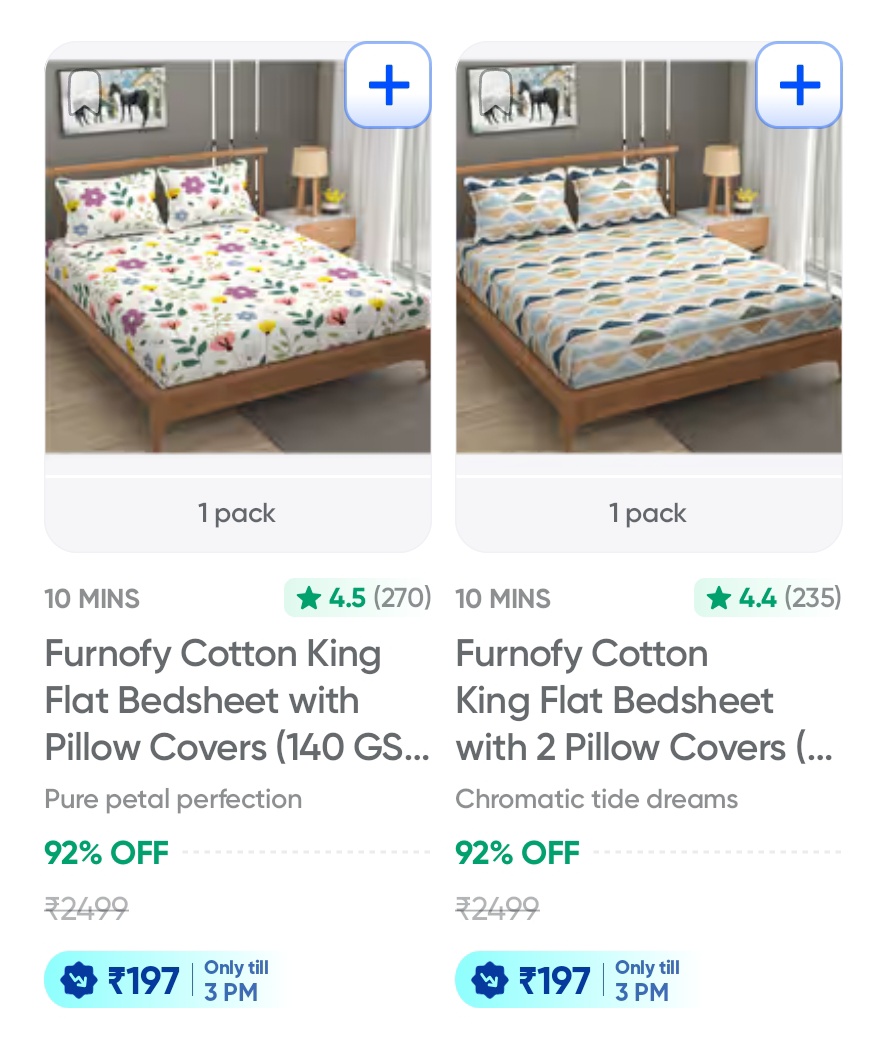This screenshot has width=880, height=1055.
Task: View the (235) reviews count
Action: point(812,598)
